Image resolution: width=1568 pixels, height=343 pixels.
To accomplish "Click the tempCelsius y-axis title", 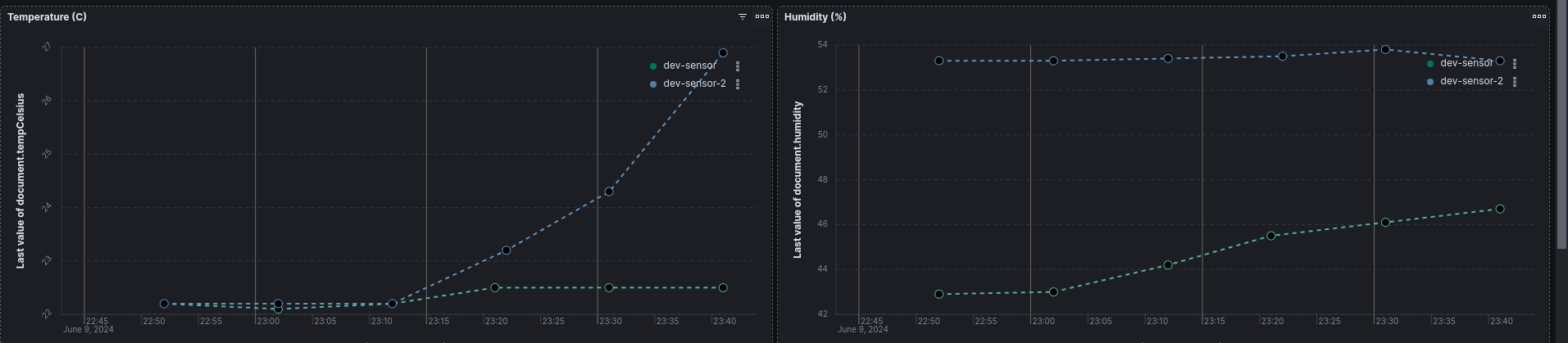I will tap(20, 181).
